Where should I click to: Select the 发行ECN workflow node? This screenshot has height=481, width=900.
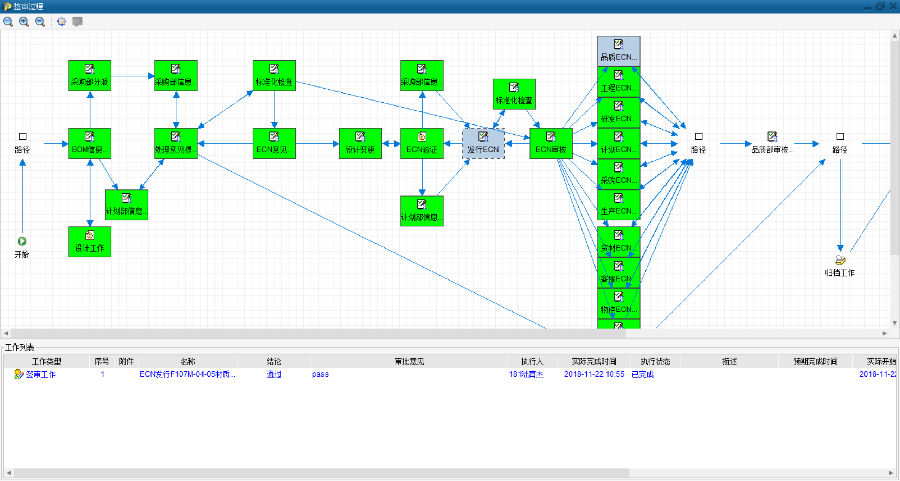point(483,143)
